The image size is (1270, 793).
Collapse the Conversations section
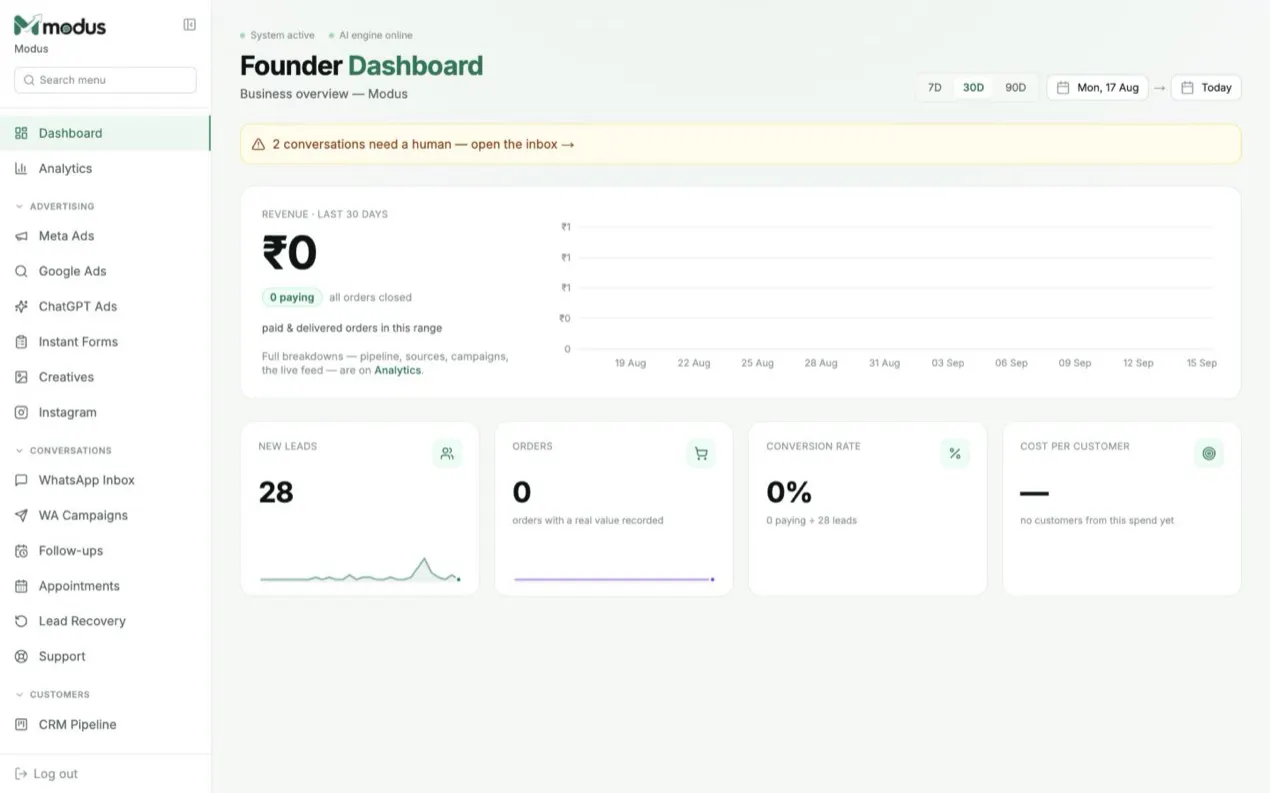point(64,451)
